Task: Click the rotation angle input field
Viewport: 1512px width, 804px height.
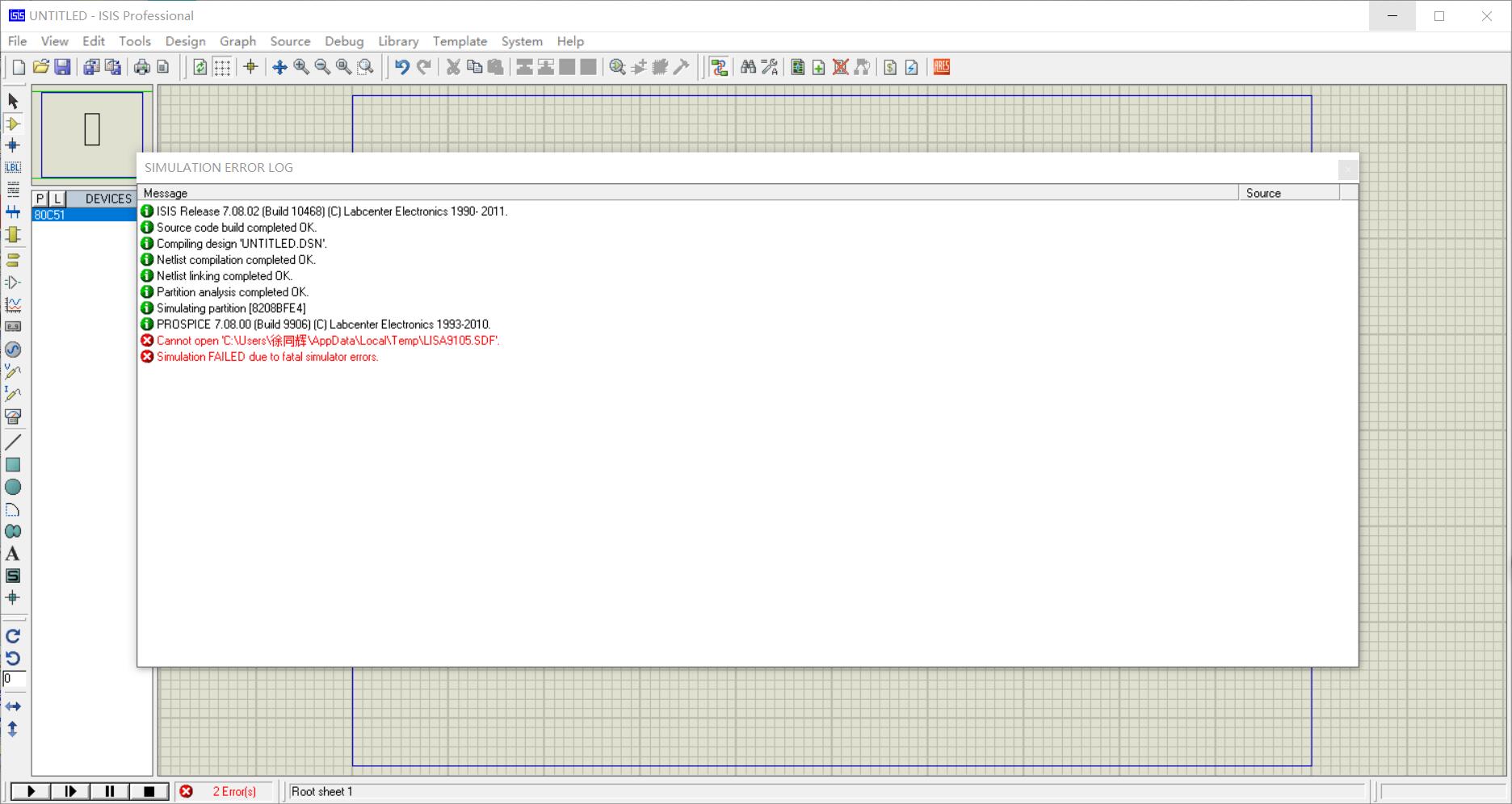Action: tap(14, 679)
